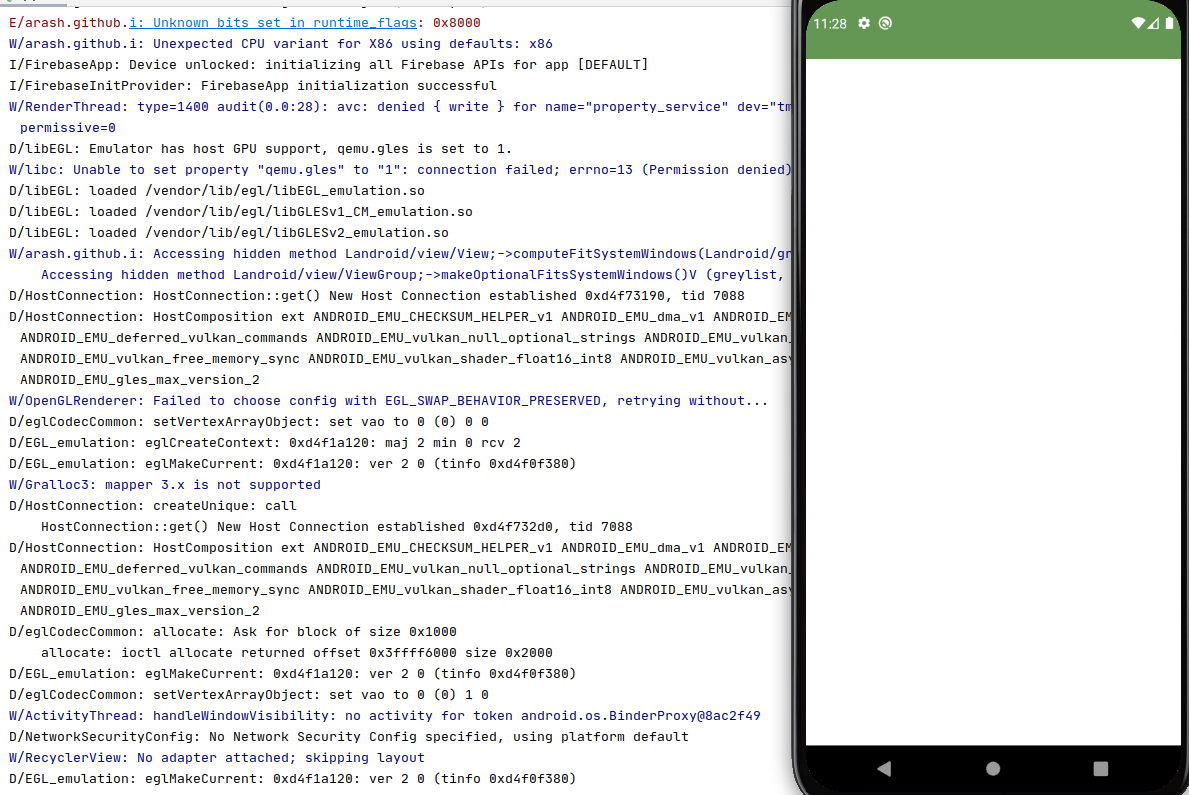
Task: Click the 11:28 clock in emulator status bar
Action: click(x=830, y=24)
